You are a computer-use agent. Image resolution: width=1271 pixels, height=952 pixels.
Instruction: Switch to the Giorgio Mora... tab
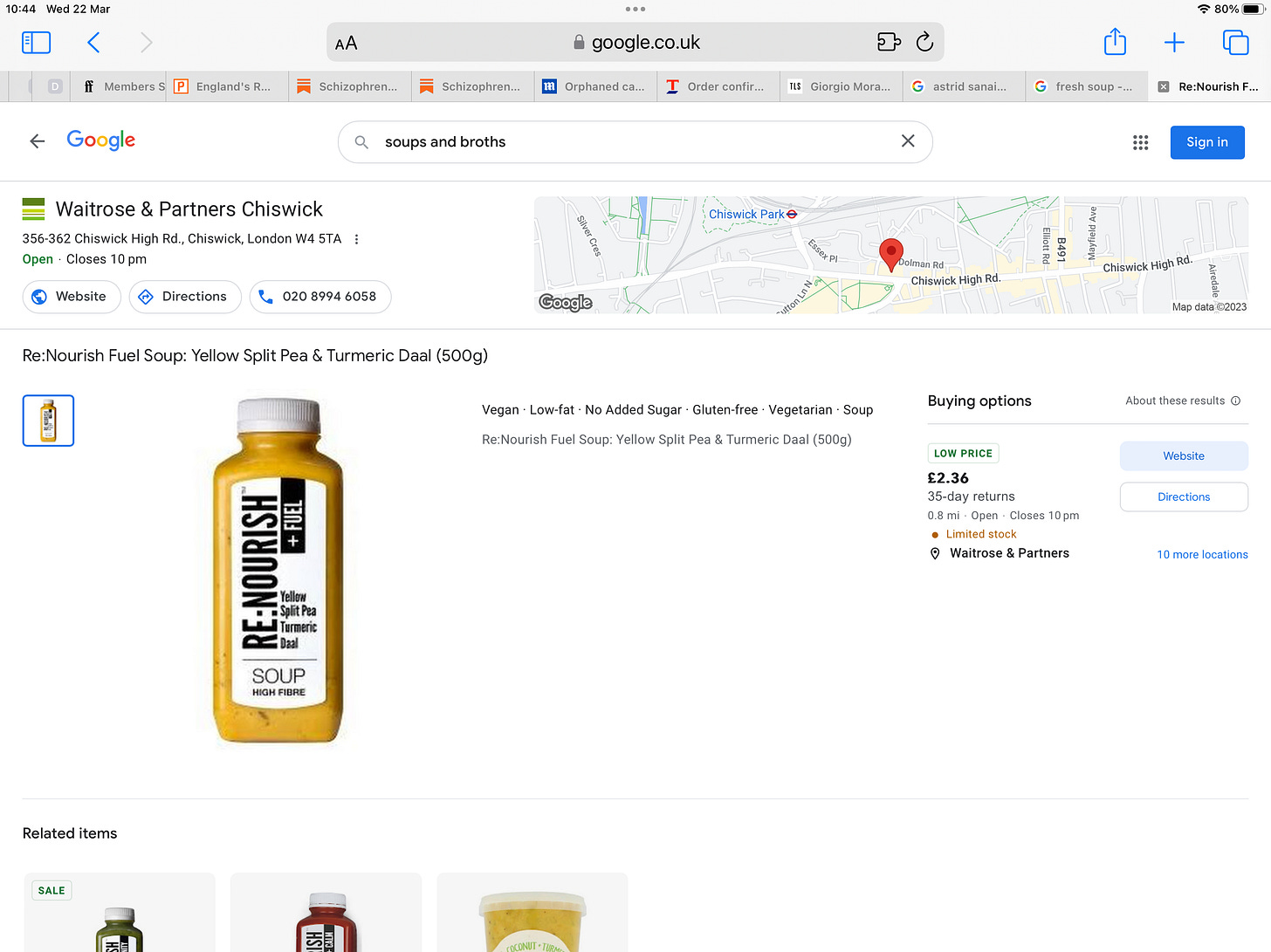click(842, 86)
